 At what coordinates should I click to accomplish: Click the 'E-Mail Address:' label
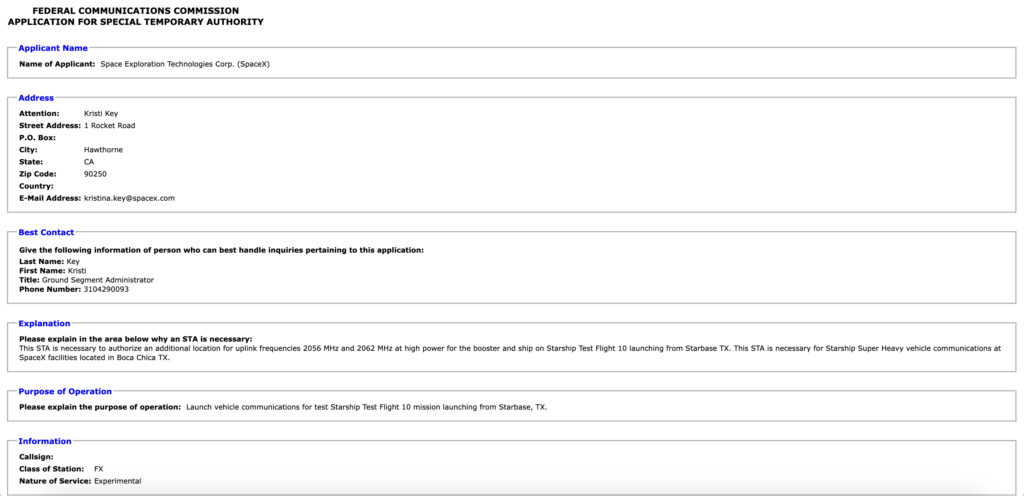click(x=50, y=198)
